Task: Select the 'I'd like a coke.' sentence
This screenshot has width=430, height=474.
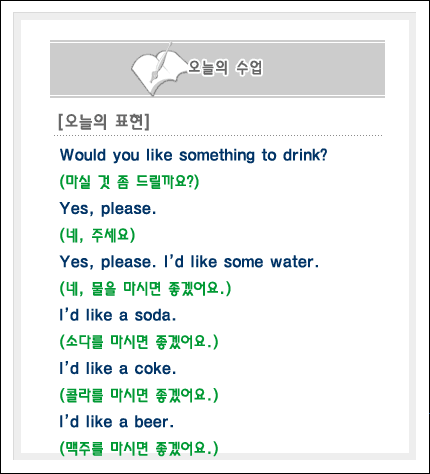Action: click(117, 369)
